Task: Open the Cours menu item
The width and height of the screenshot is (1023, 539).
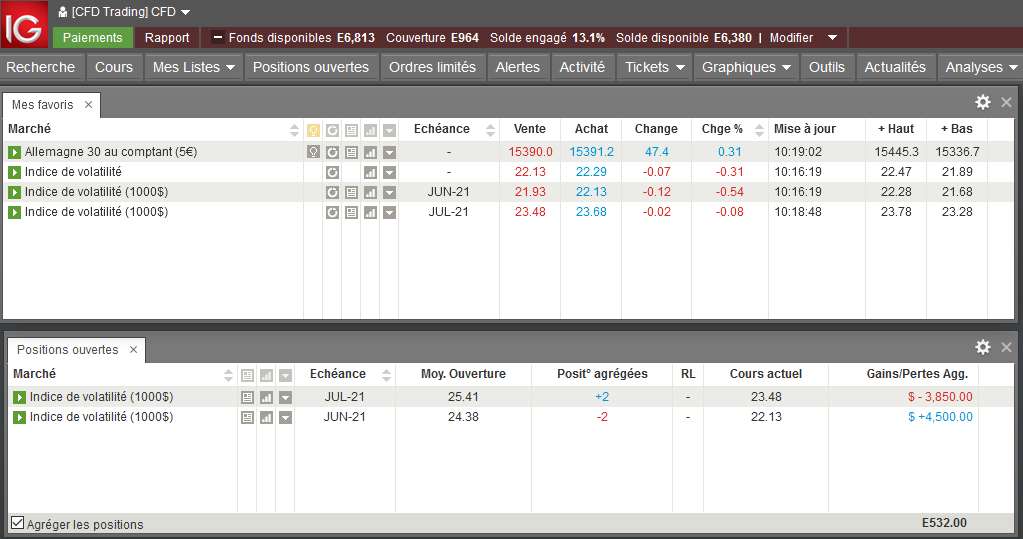Action: point(114,67)
